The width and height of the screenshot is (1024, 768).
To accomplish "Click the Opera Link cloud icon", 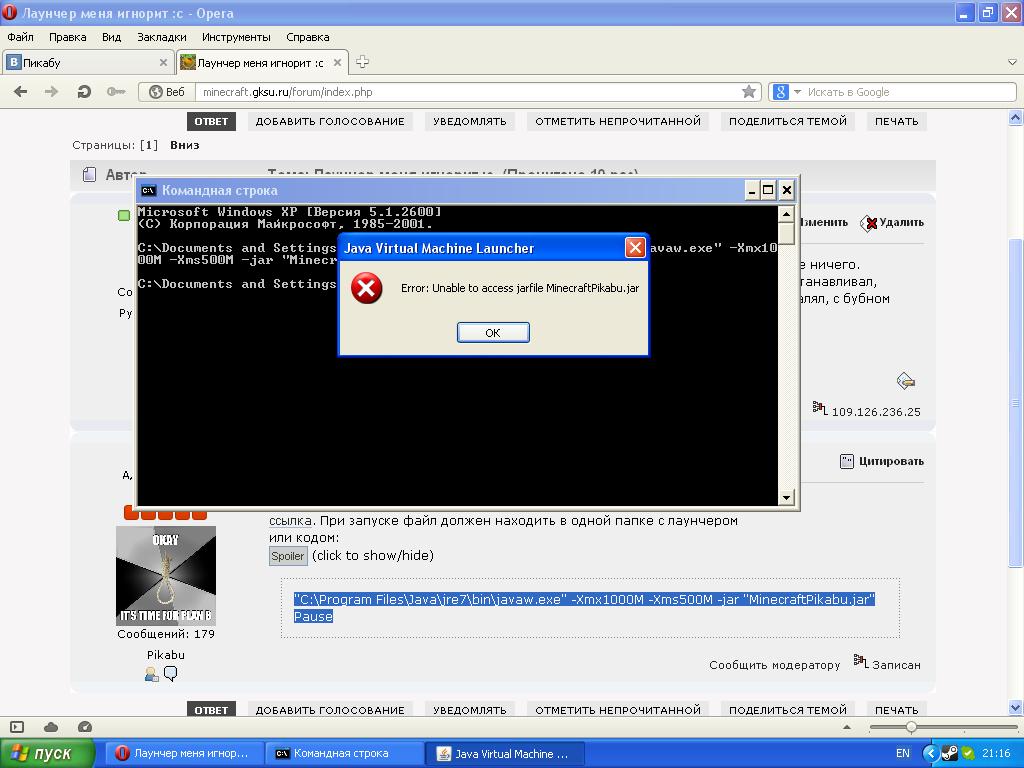I will 51,727.
